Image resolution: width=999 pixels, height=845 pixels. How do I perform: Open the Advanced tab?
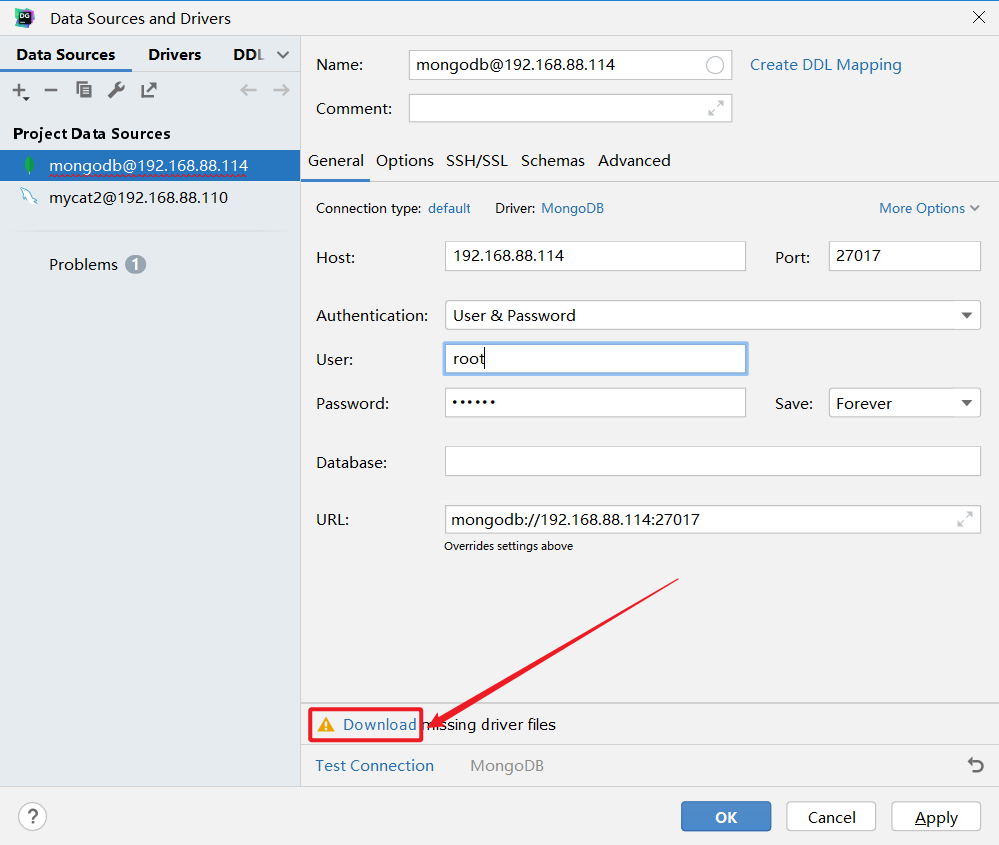(x=634, y=161)
